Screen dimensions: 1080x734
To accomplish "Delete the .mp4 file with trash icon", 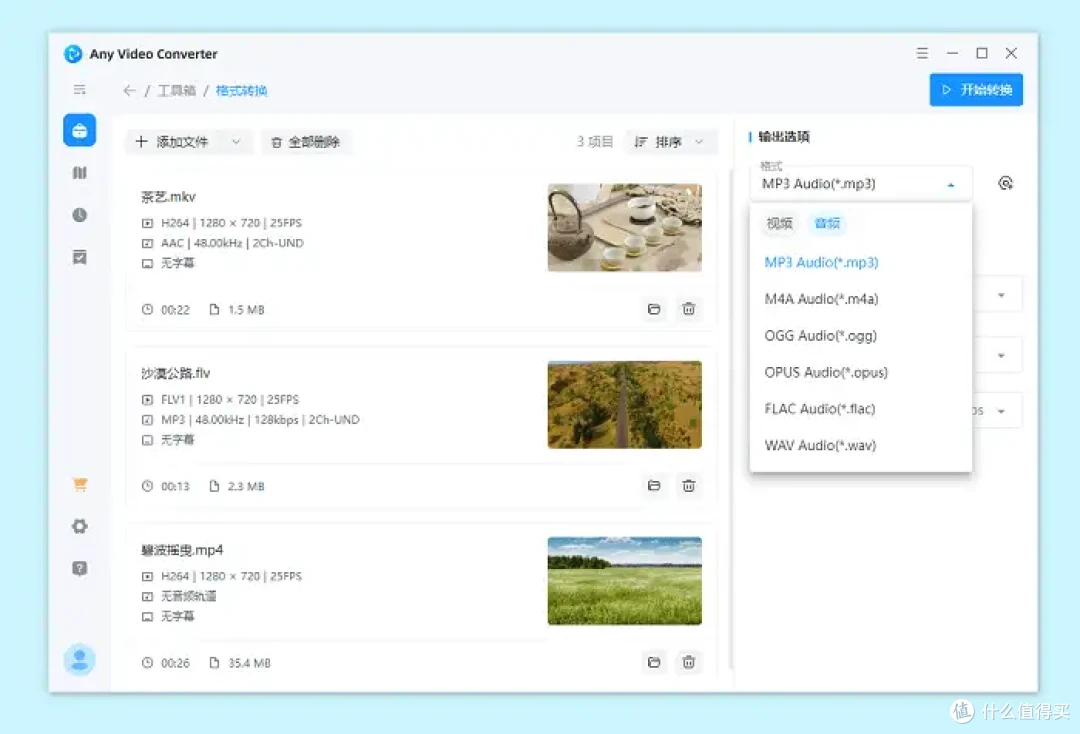I will (x=688, y=662).
